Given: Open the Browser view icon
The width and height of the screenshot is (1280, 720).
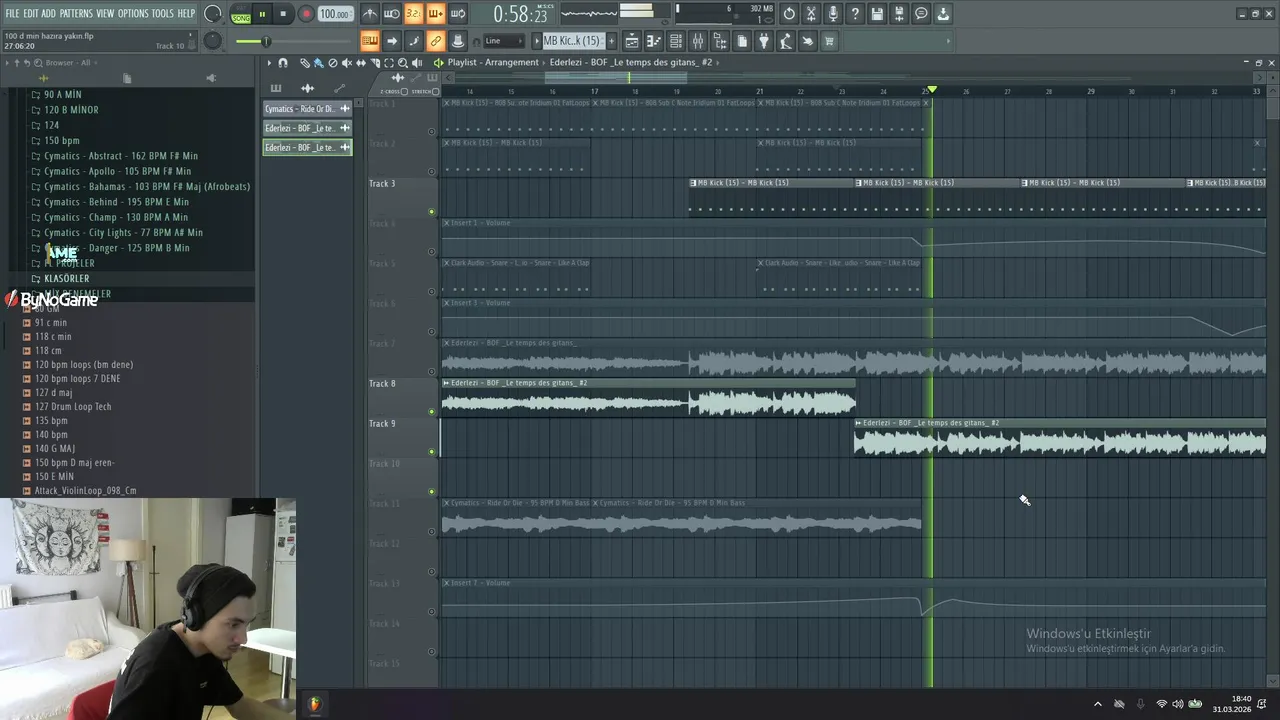Looking at the screenshot, I should pos(720,41).
